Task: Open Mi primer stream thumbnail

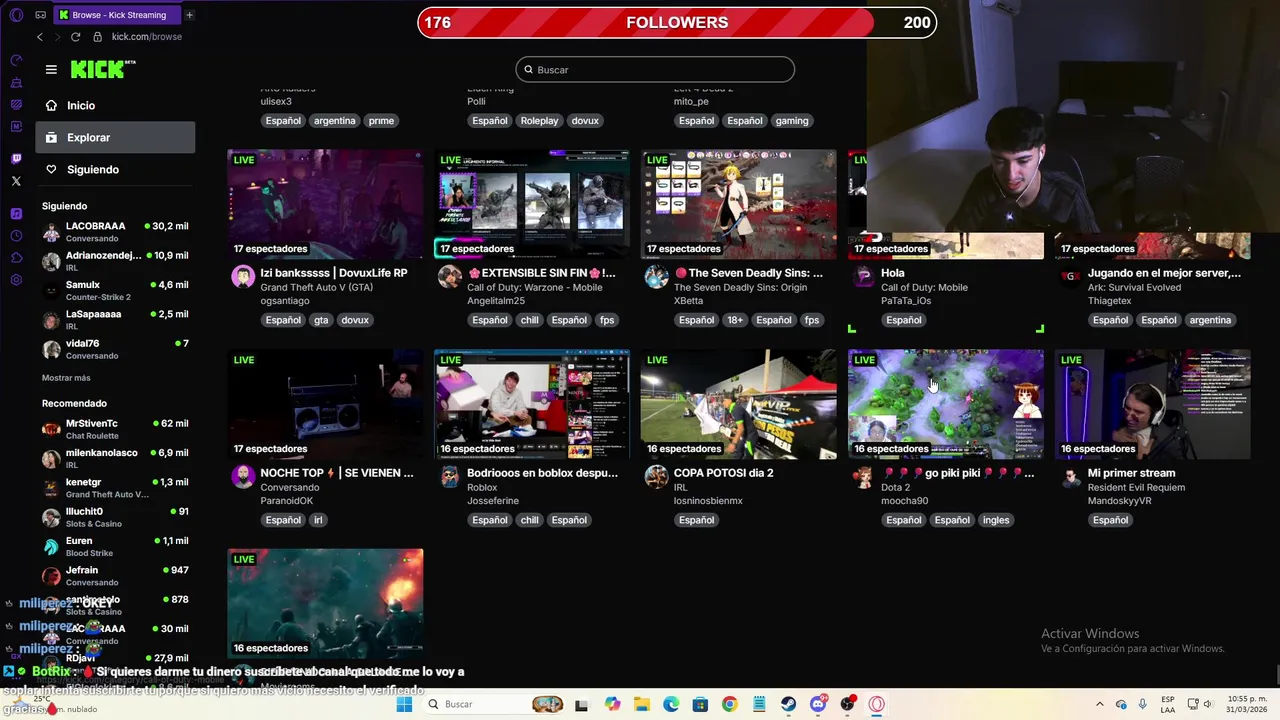Action: point(1152,404)
